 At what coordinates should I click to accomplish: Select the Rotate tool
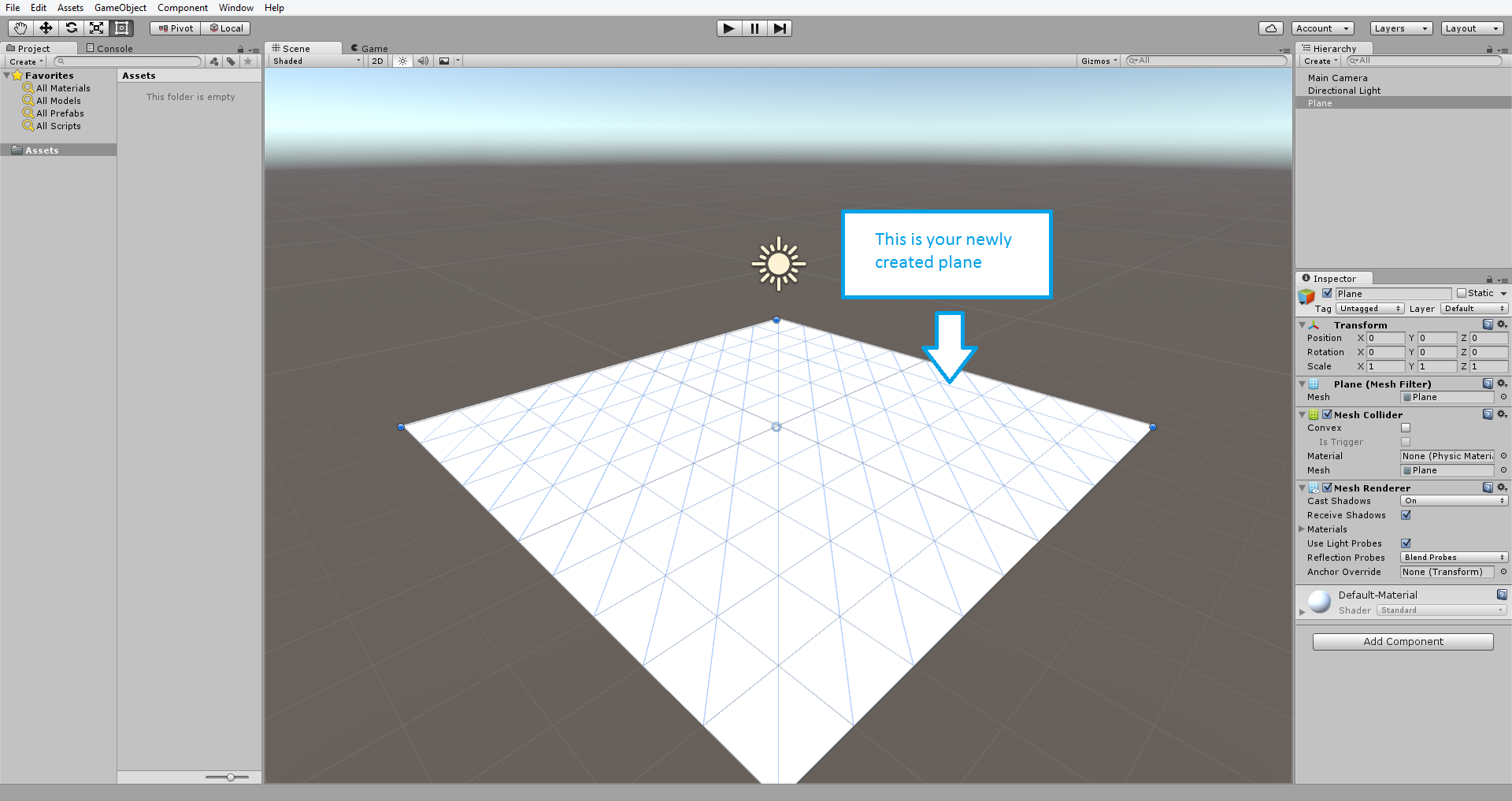pos(71,28)
